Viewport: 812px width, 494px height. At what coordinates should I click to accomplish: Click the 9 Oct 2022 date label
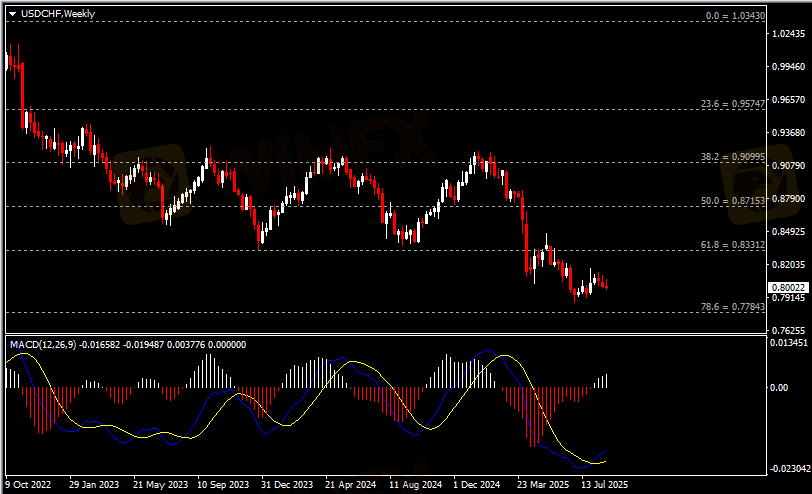[x=28, y=485]
